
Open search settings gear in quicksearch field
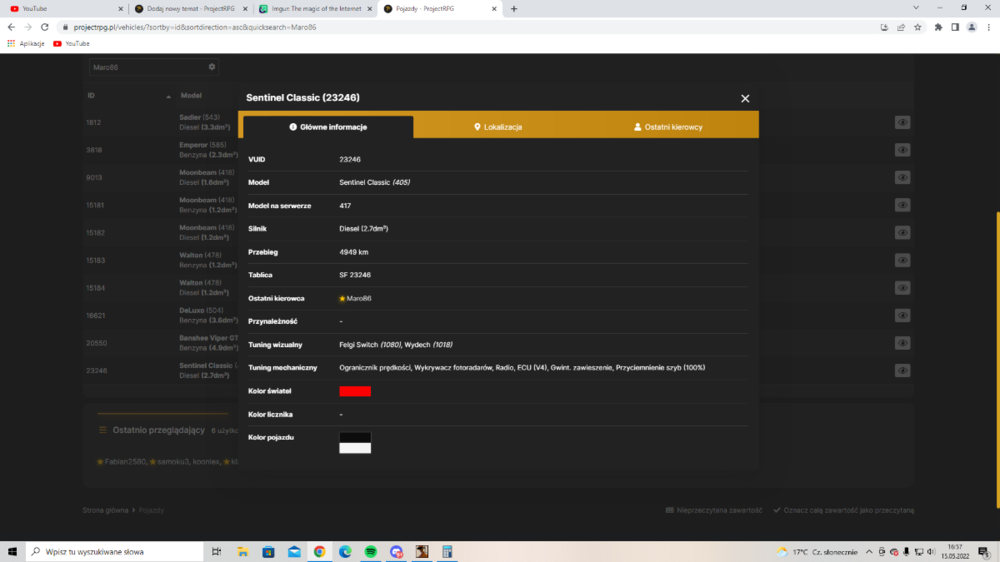[x=212, y=67]
